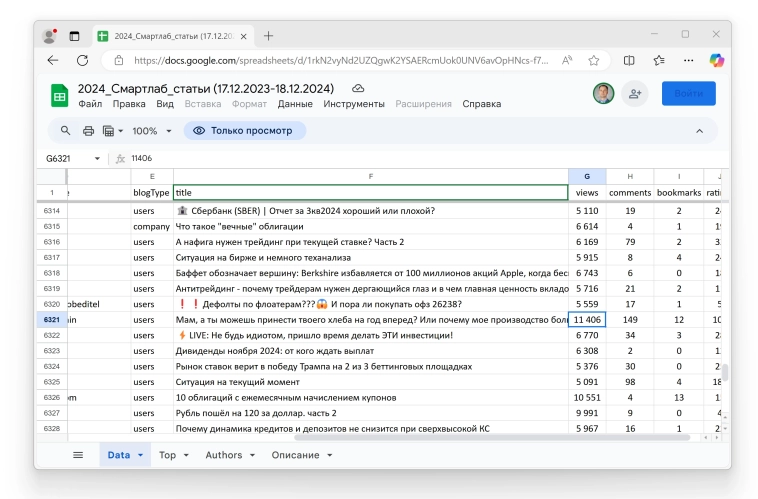Image resolution: width=758 pixels, height=499 pixels.
Task: Open the Вид menu
Action: tap(165, 104)
